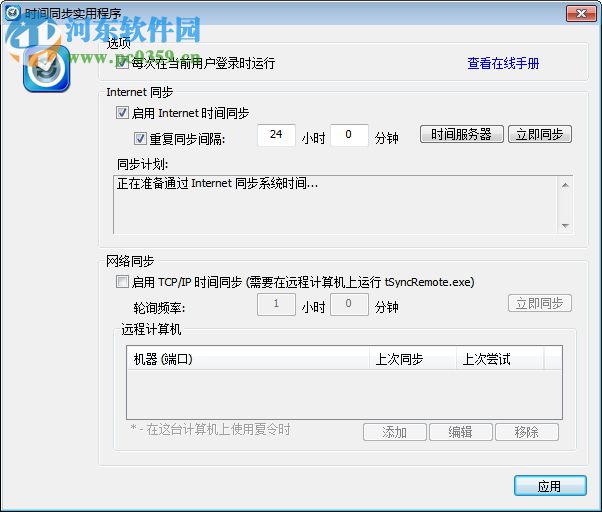602x512 pixels.
Task: Click the 应用 button
Action: tap(550, 486)
